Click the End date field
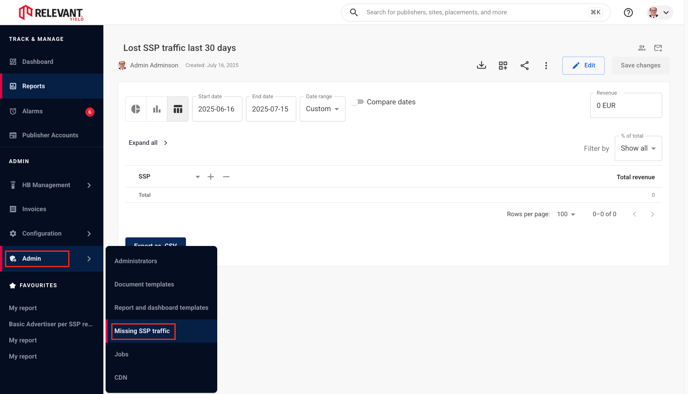This screenshot has width=688, height=394. click(x=271, y=109)
